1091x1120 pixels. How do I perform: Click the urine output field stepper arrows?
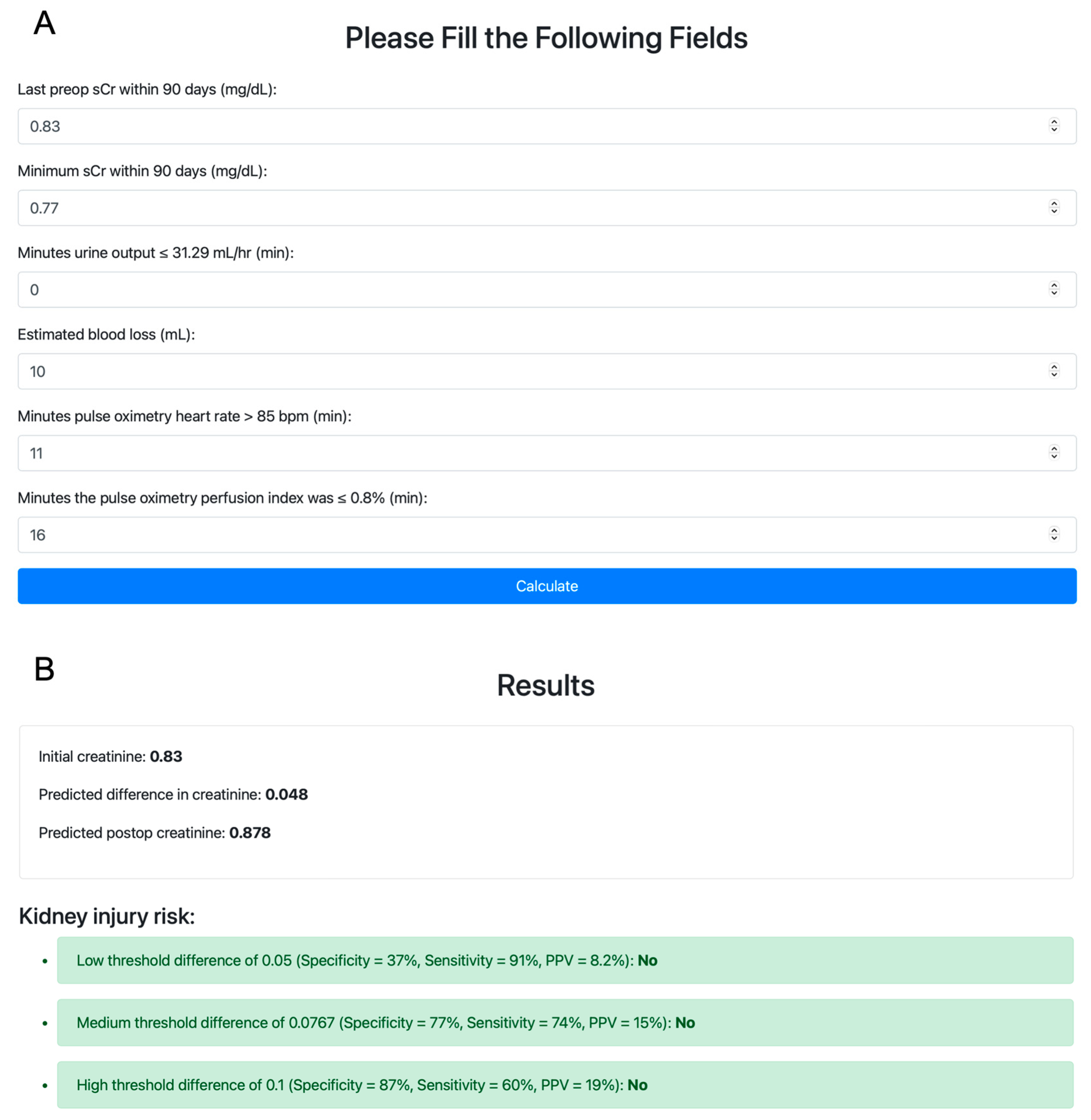click(x=1054, y=289)
